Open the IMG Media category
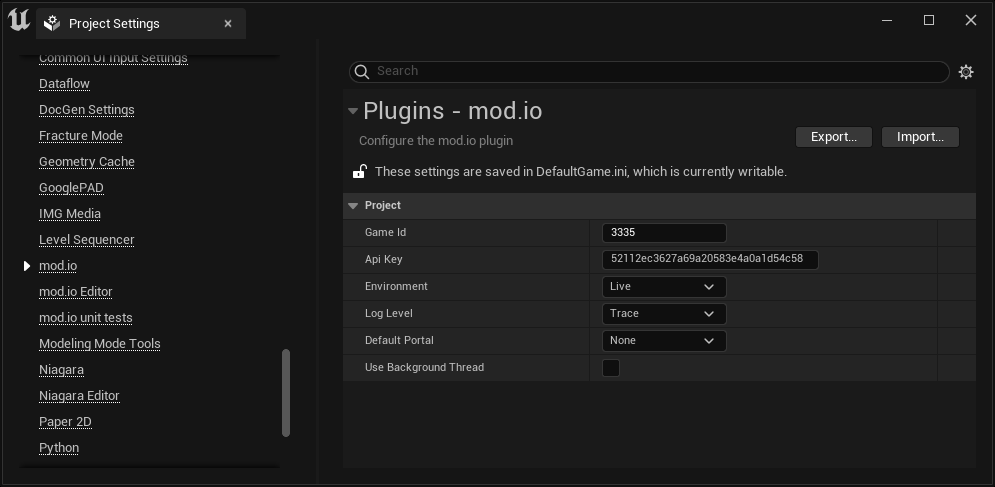Image resolution: width=995 pixels, height=487 pixels. pos(70,214)
